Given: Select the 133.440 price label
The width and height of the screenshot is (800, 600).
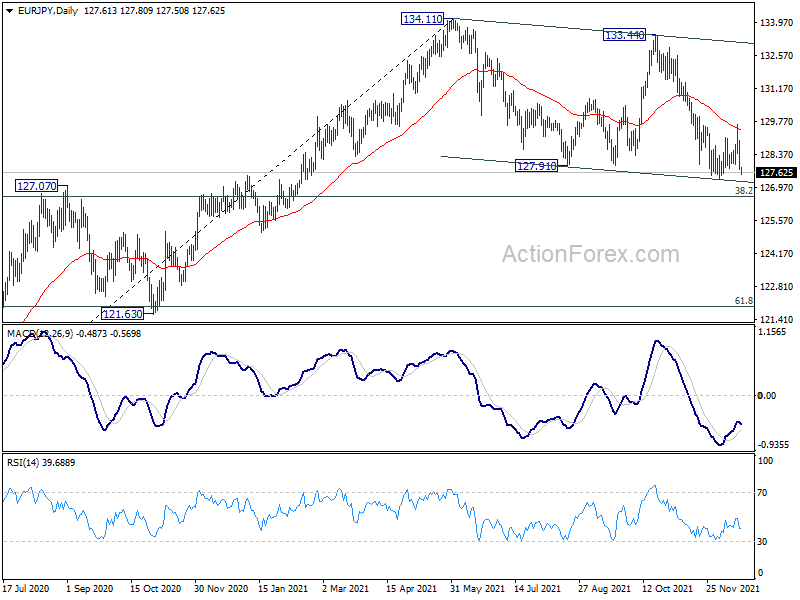Looking at the screenshot, I should 624,35.
